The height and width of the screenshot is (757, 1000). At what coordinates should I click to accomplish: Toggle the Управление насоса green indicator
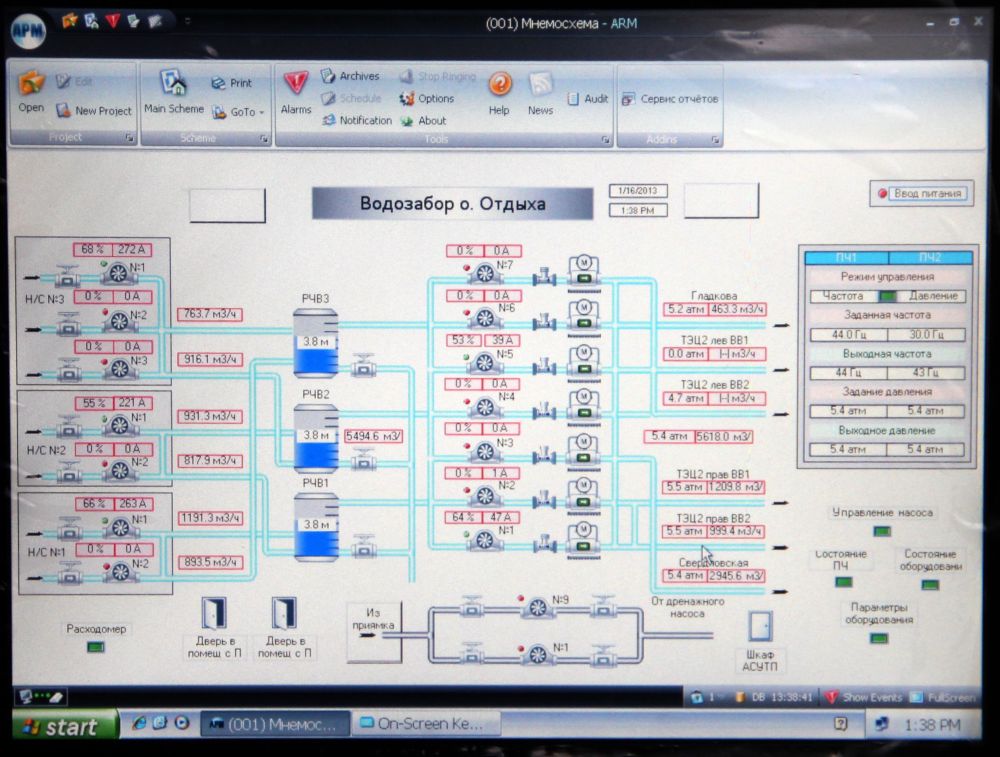coord(882,531)
